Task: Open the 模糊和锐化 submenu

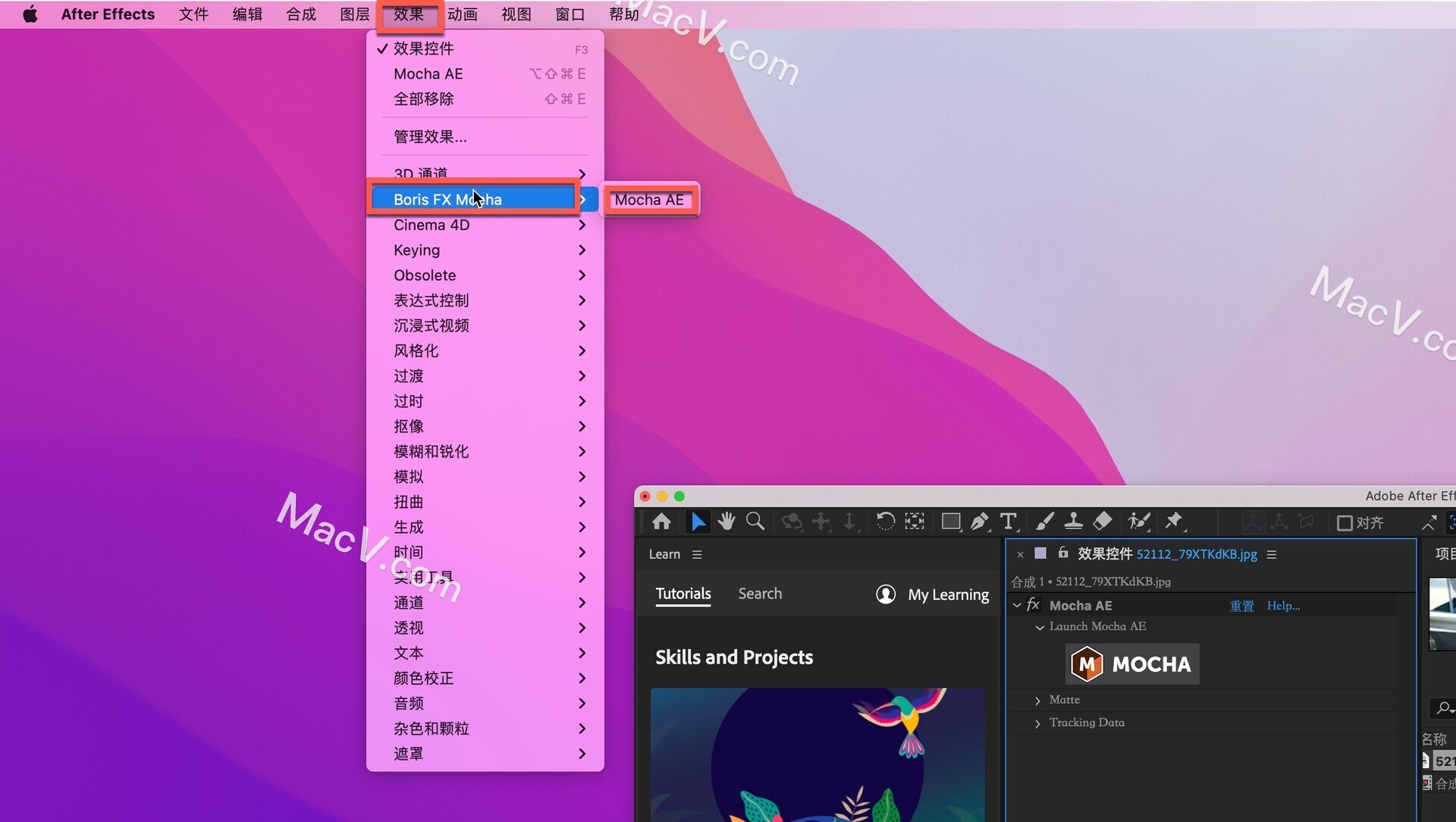Action: click(485, 451)
